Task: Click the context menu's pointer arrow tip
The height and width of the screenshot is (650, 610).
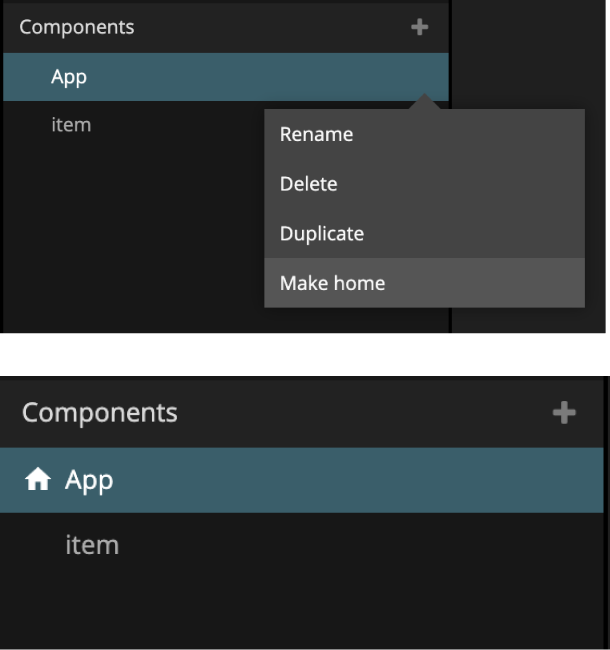Action: (425, 97)
